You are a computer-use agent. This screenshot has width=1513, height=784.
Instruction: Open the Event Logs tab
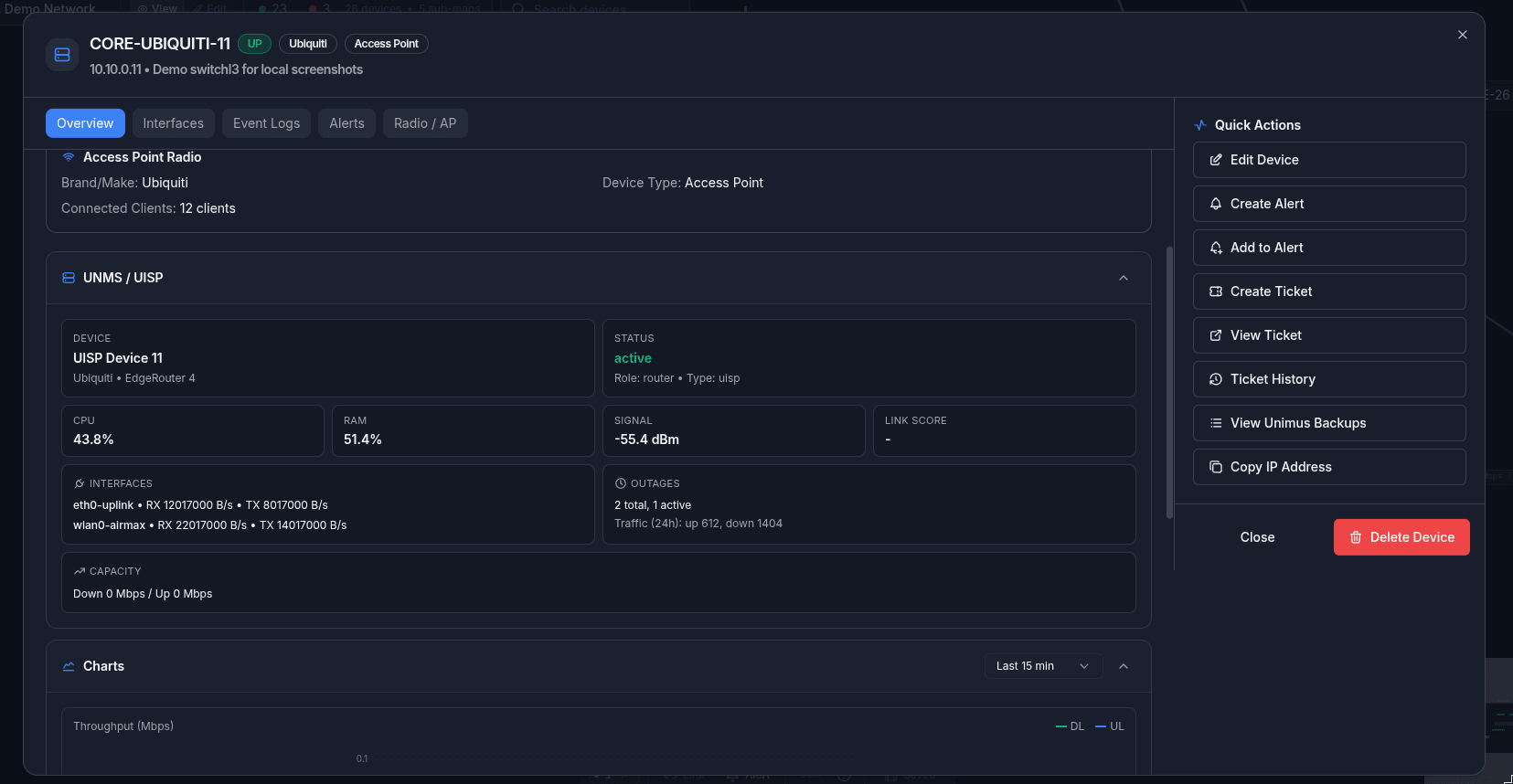pyautogui.click(x=266, y=123)
